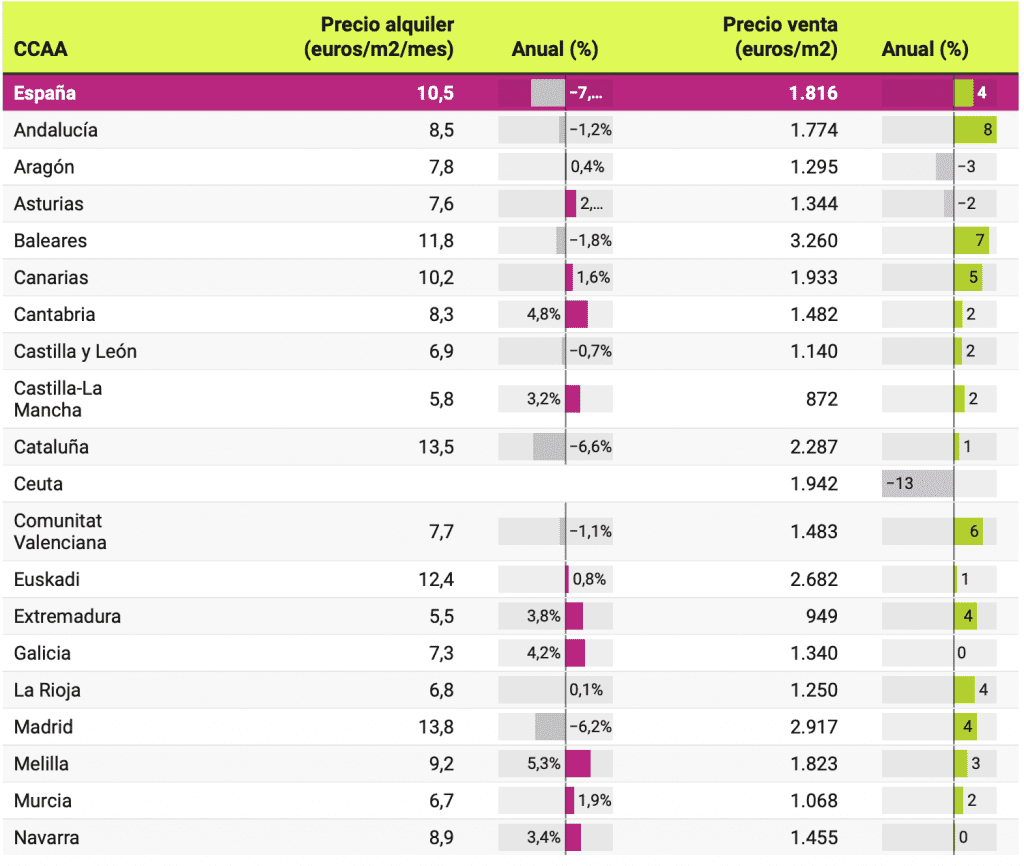This screenshot has width=1024, height=866.
Task: Select Extremadura's sale price 949
Action: pyautogui.click(x=821, y=616)
